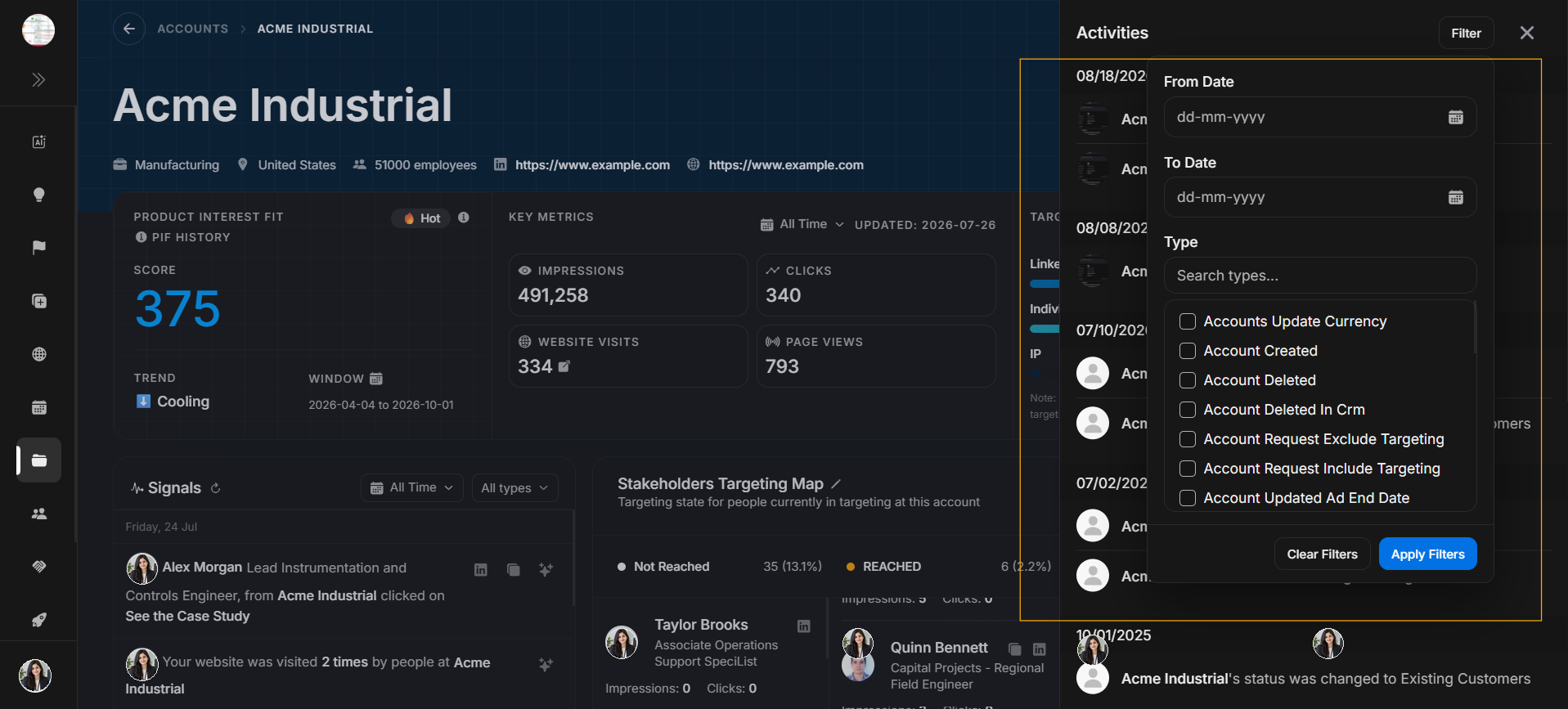Check Account Deleted type
This screenshot has height=709, width=1568.
click(x=1188, y=380)
